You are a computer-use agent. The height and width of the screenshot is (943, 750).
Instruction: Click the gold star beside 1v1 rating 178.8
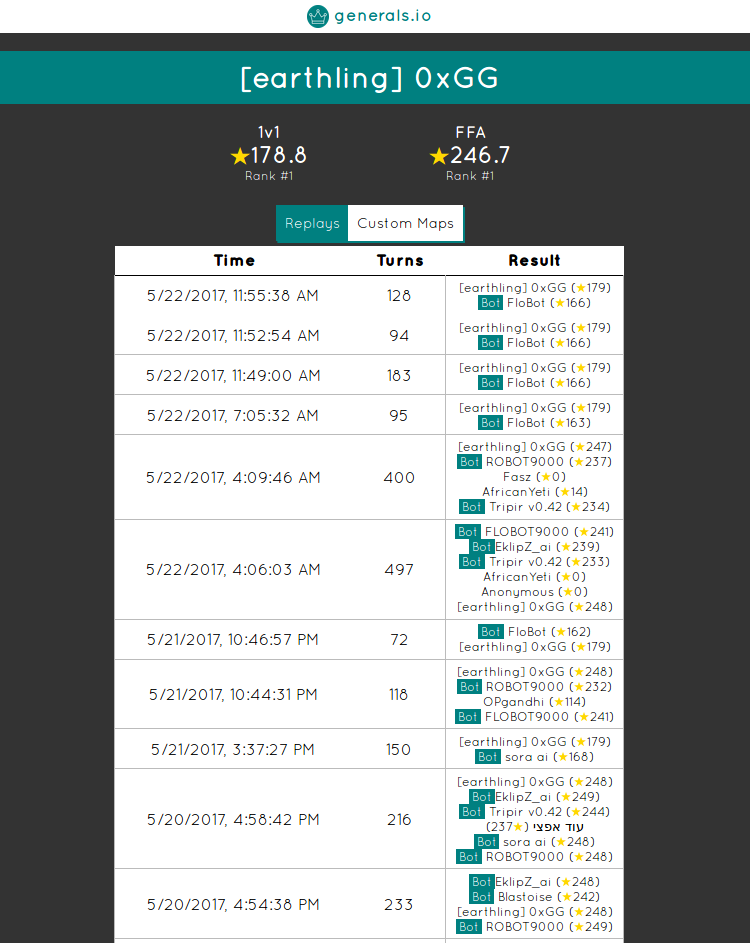pos(240,156)
